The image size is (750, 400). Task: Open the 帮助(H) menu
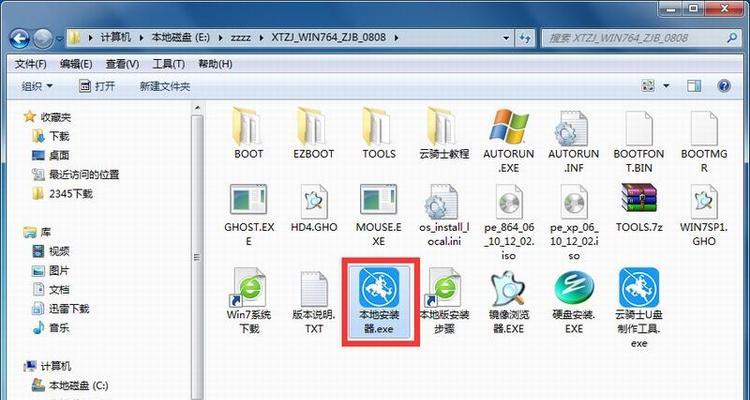pos(215,64)
